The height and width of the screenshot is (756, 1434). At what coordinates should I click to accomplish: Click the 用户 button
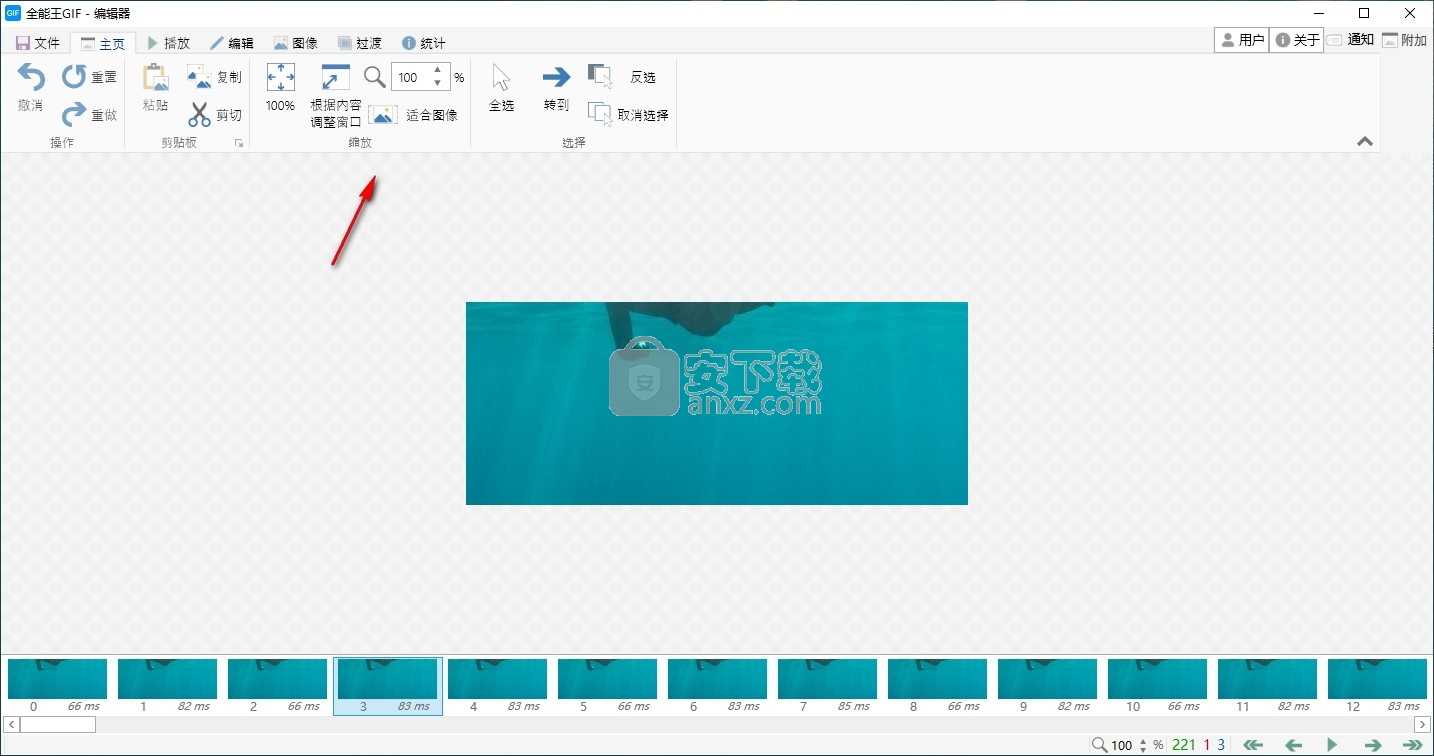[1242, 40]
